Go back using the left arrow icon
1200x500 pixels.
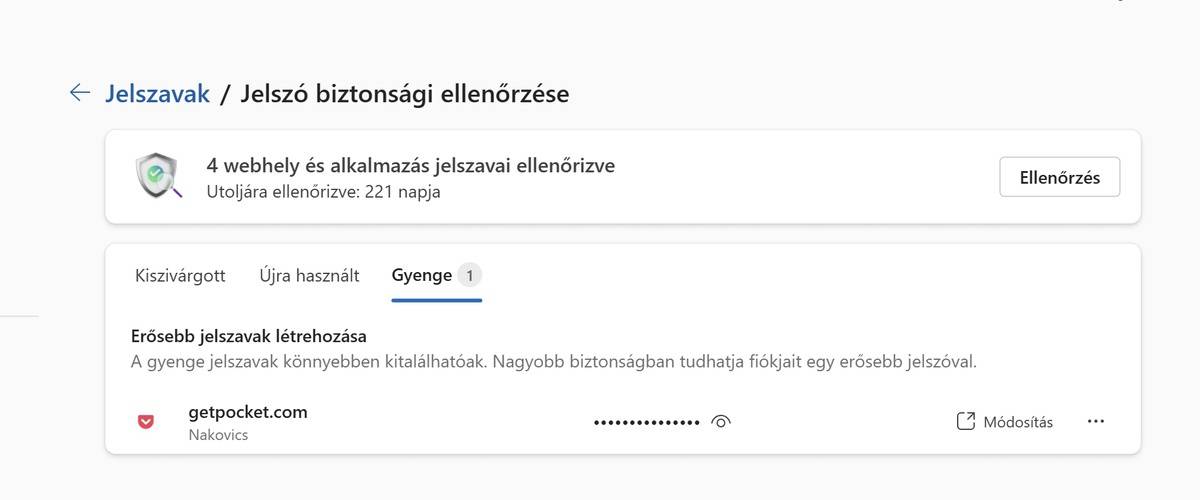[x=80, y=93]
